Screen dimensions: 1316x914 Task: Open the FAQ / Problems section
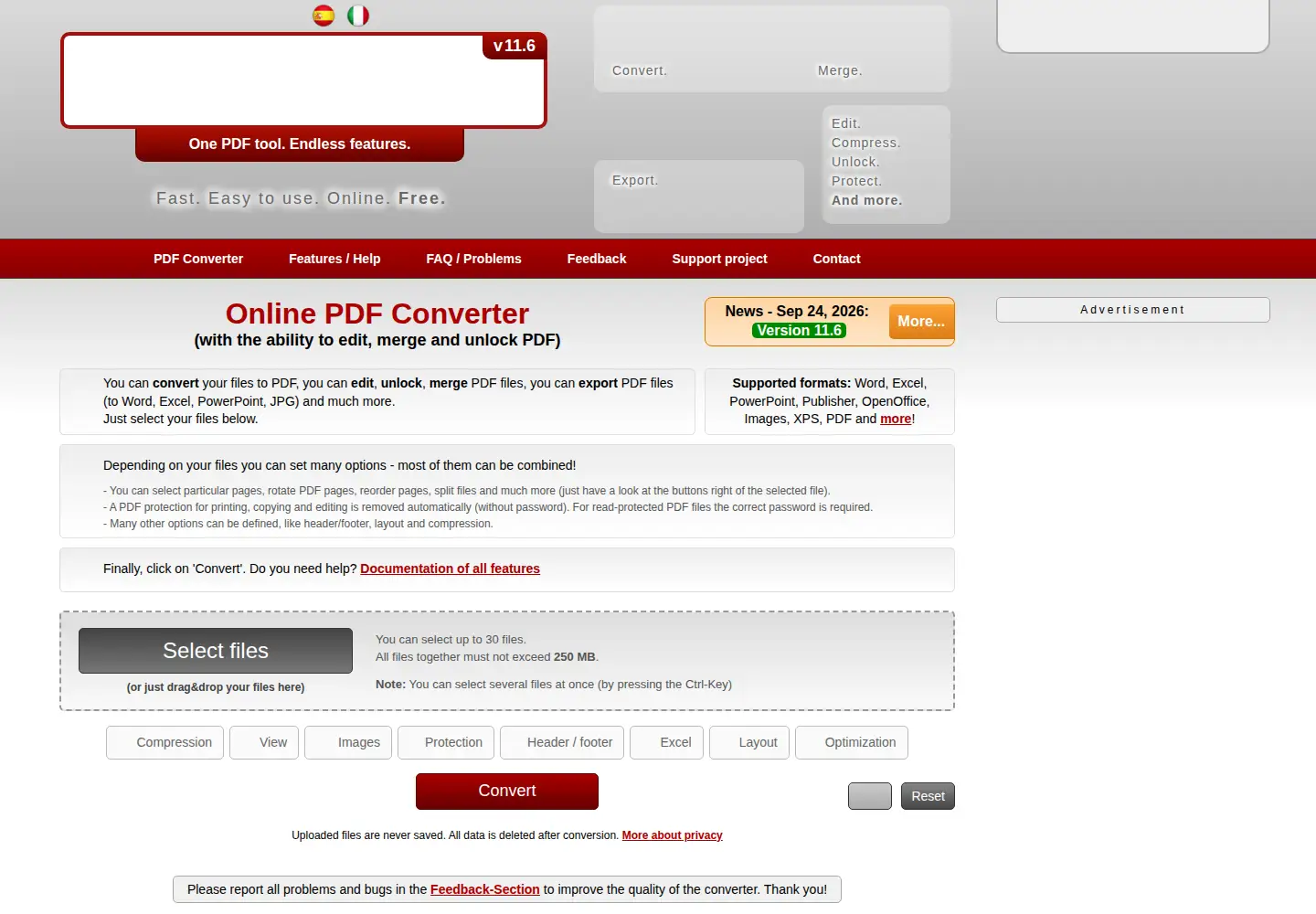(473, 259)
